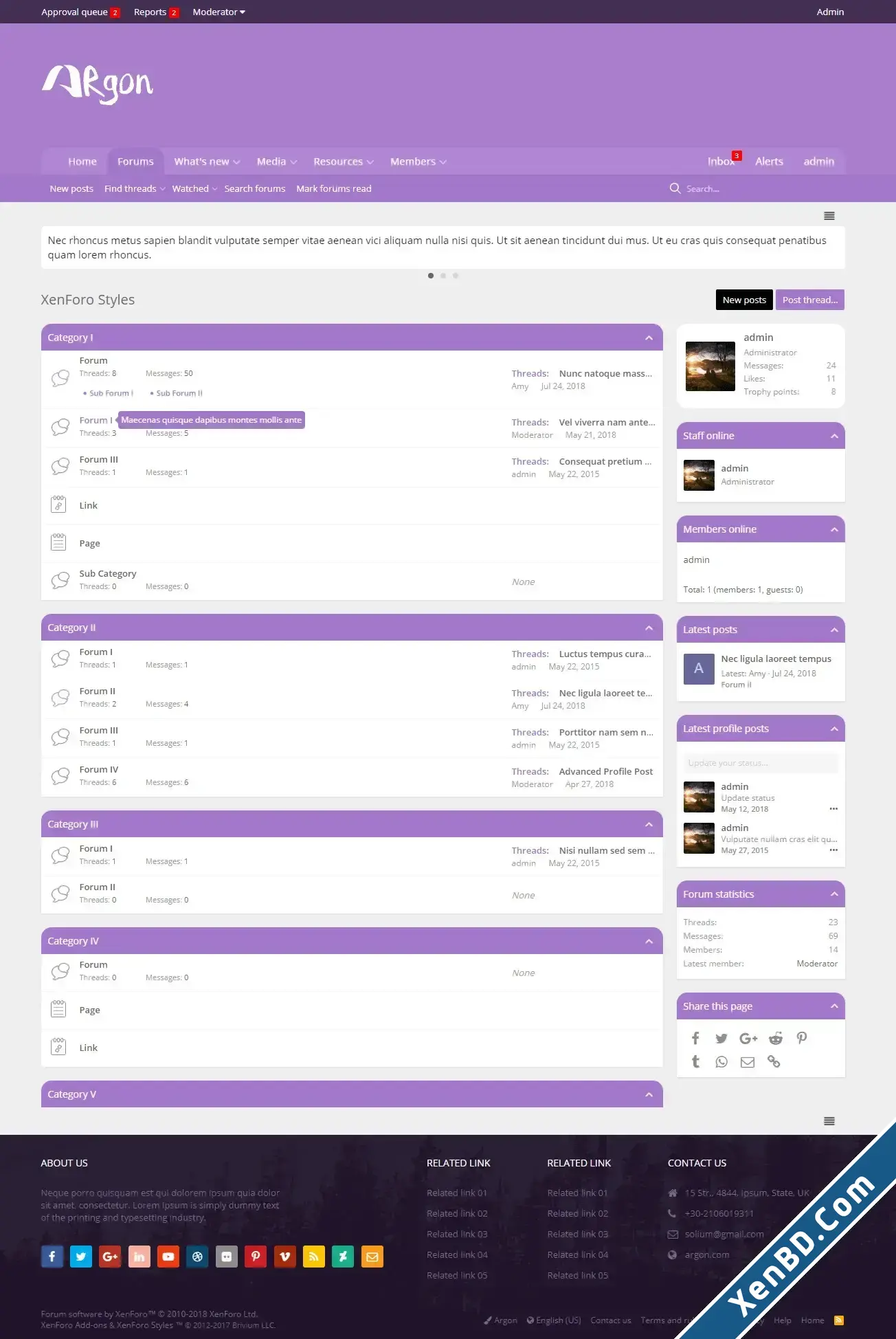Share page on Facebook in sidebar
The image size is (896, 1339).
(695, 1038)
